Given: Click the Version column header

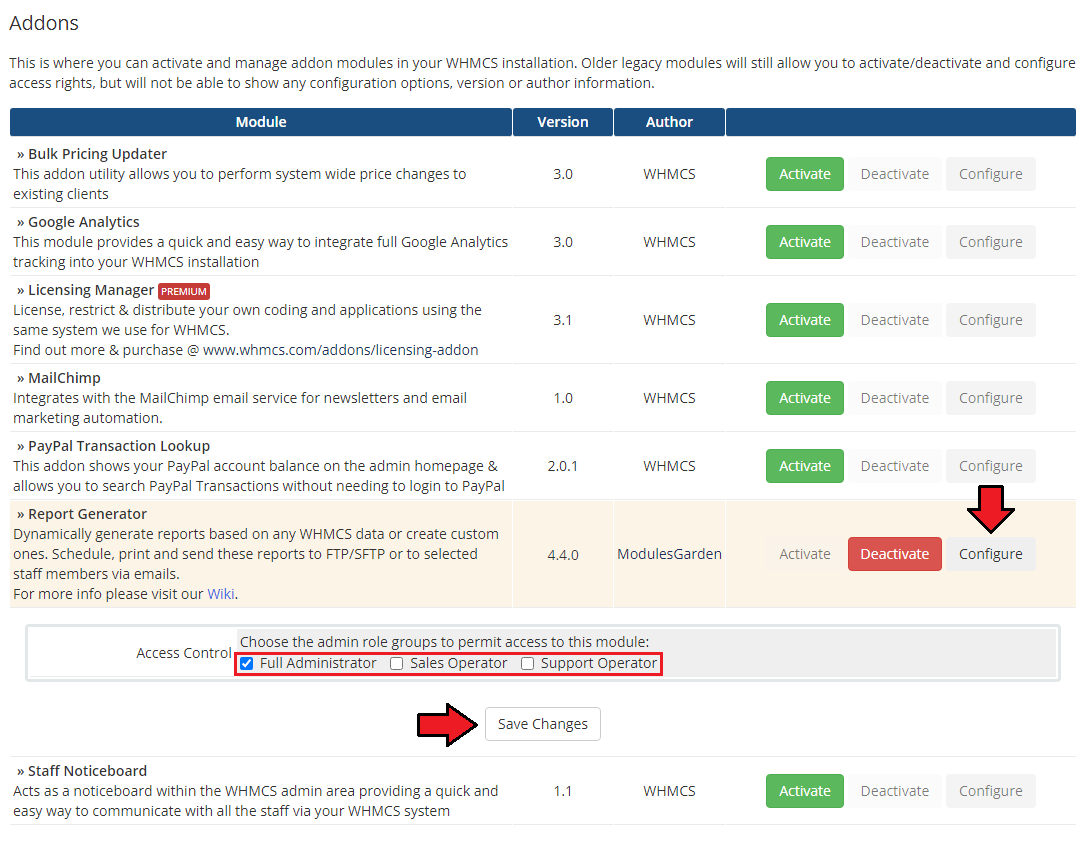Looking at the screenshot, I should point(563,122).
